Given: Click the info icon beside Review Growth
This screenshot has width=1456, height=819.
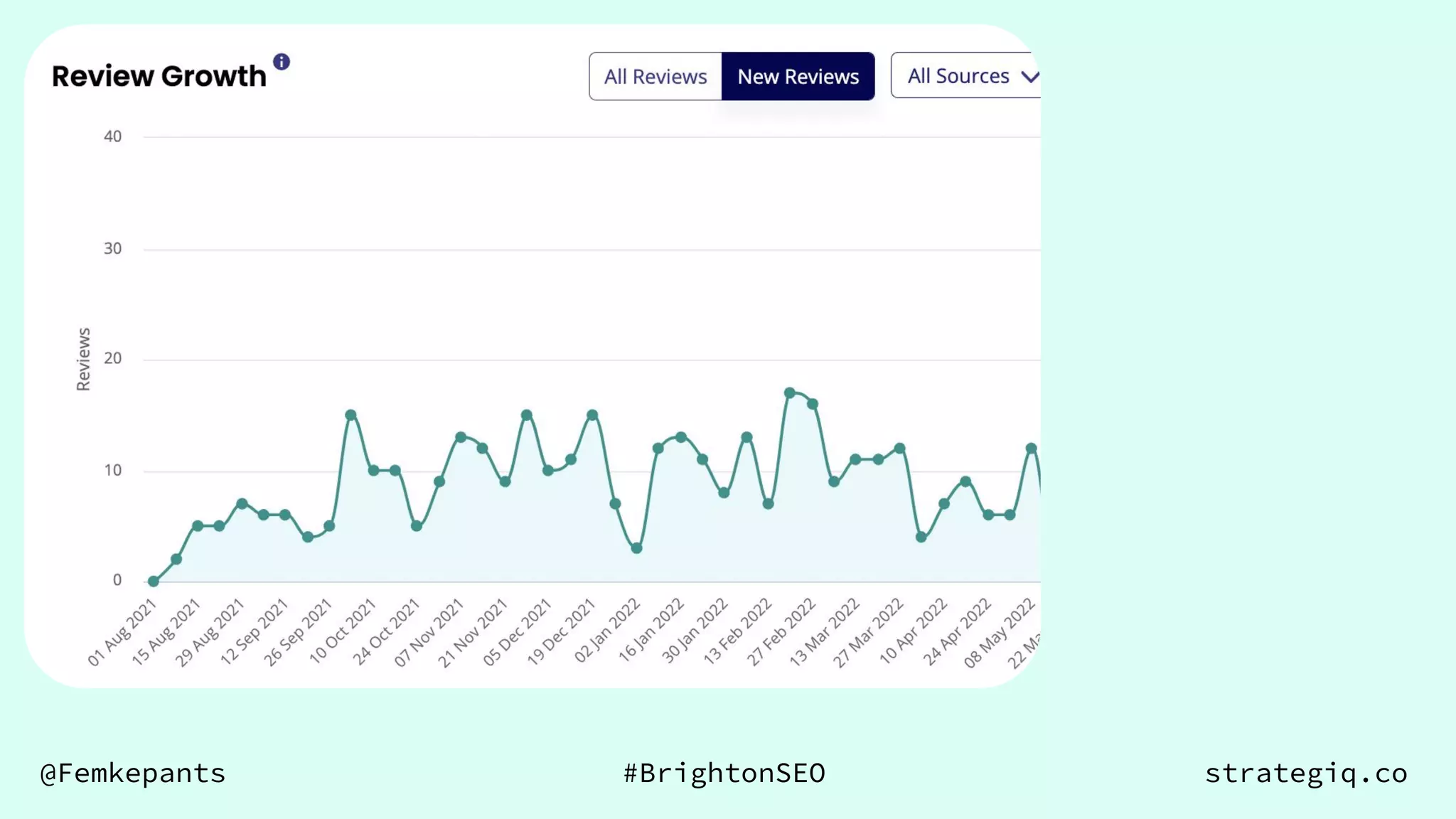Looking at the screenshot, I should click(282, 62).
